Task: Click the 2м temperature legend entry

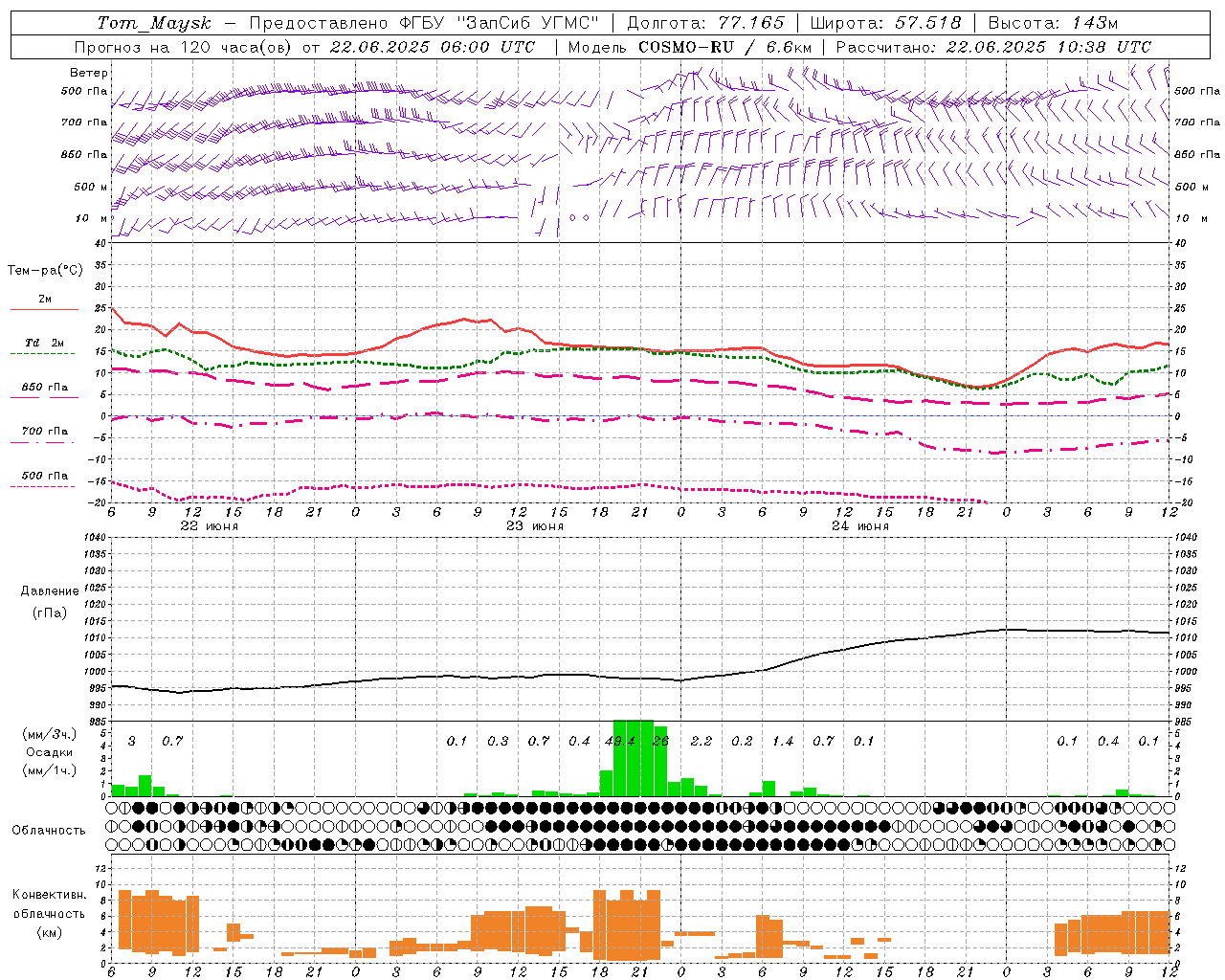Action: pyautogui.click(x=45, y=299)
